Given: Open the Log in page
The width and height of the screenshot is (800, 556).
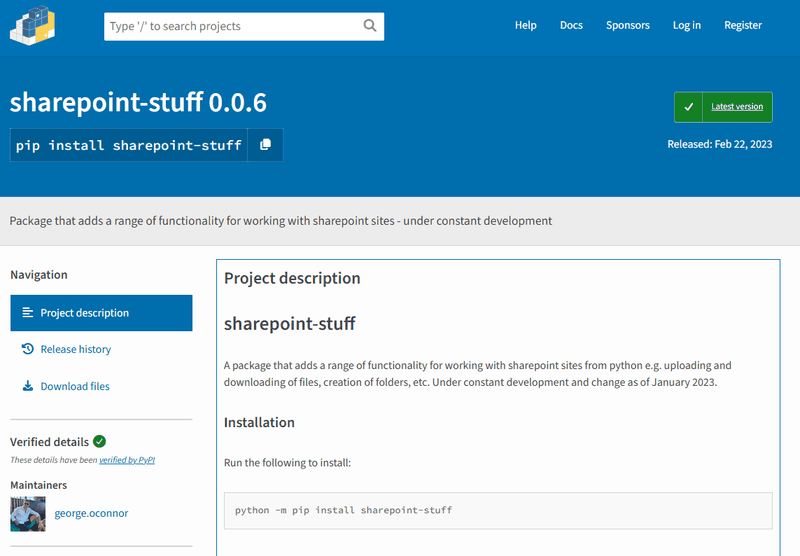Looking at the screenshot, I should (x=687, y=25).
